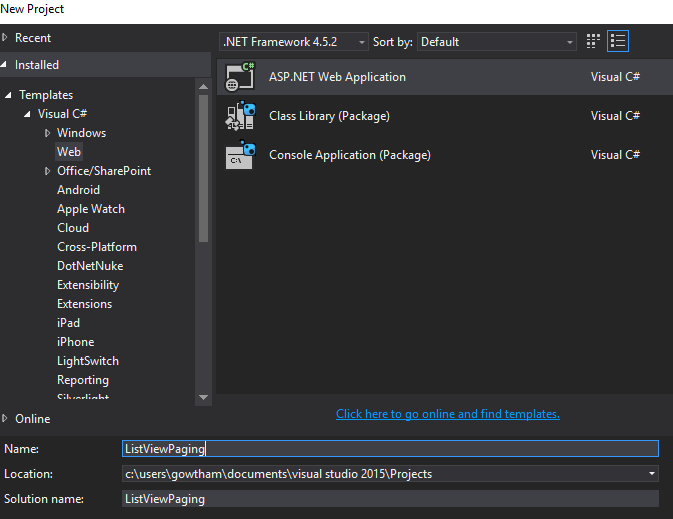Open the .NET Framework version dropdown

[293, 42]
